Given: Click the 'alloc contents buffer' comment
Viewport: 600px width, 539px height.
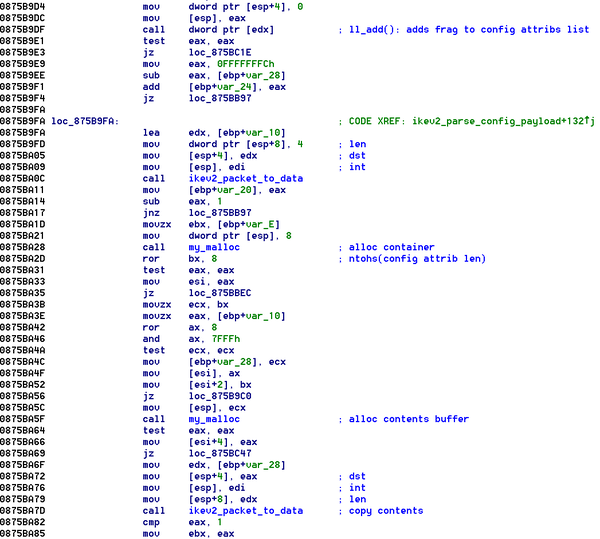Looking at the screenshot, I should point(409,419).
